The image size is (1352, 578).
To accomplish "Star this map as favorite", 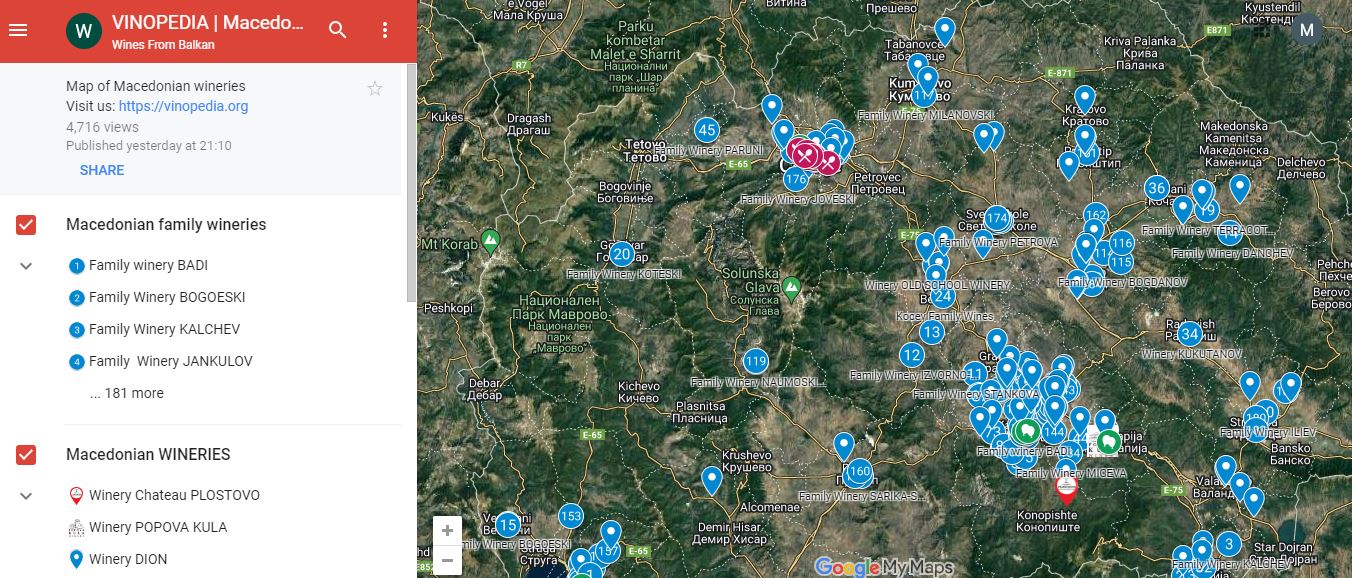I will pyautogui.click(x=375, y=89).
